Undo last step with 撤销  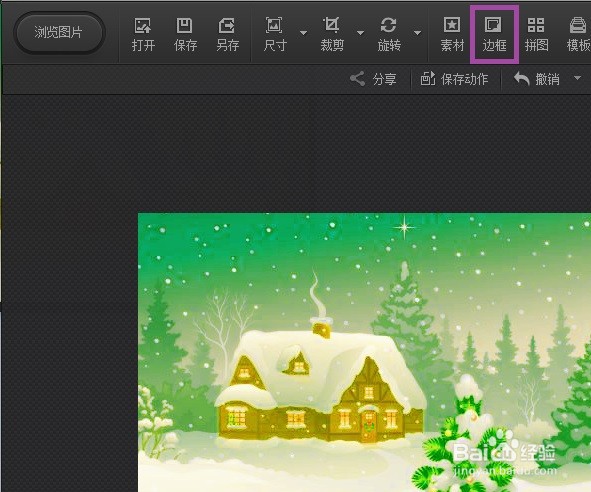click(x=537, y=79)
